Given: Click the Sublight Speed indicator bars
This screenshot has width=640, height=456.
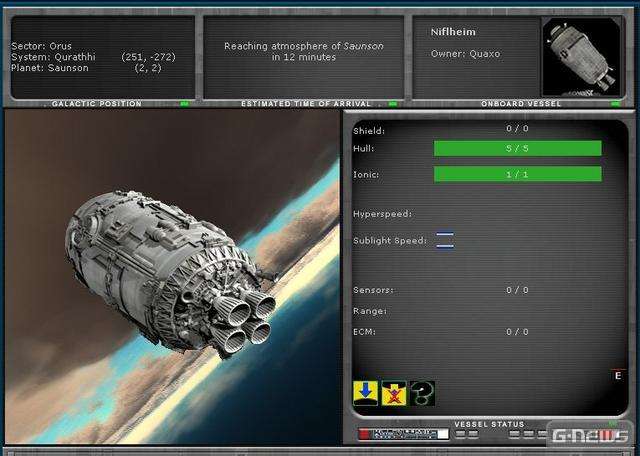Looking at the screenshot, I should (444, 240).
